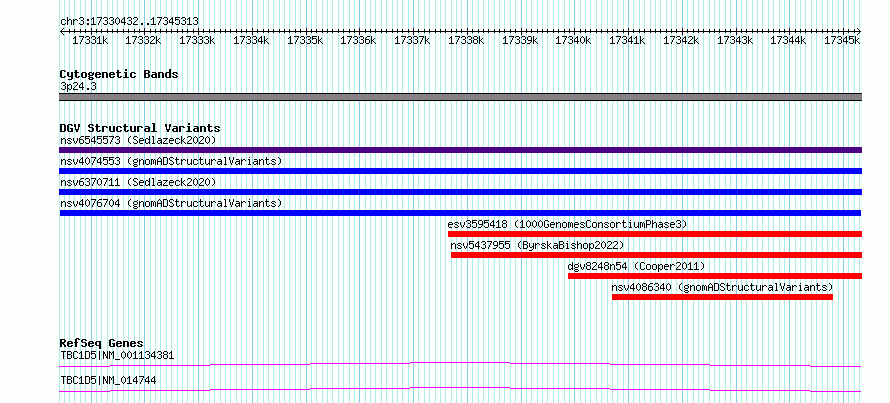Select the nsv5437955 red variant bar
This screenshot has height=403, width=890.
tap(657, 255)
